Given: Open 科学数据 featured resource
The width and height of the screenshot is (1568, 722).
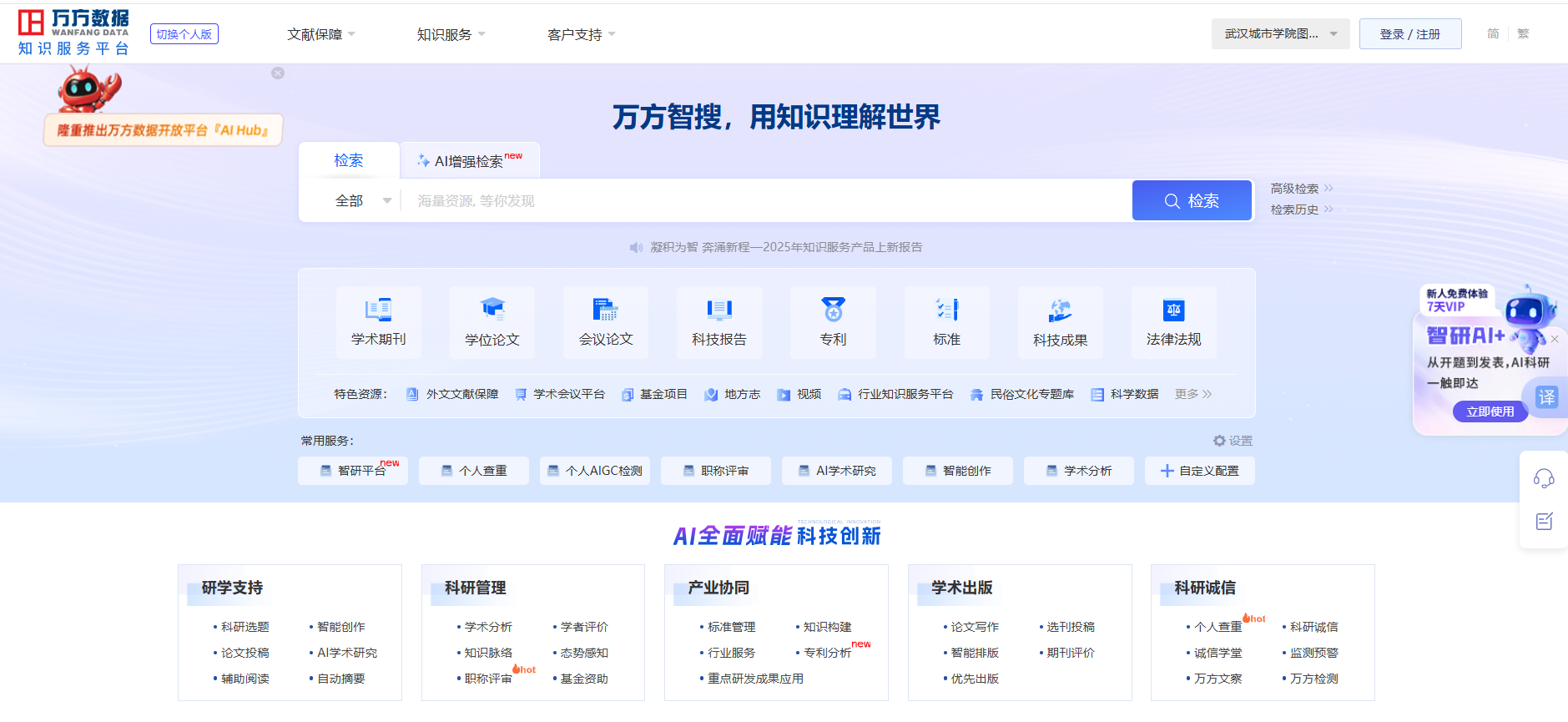Looking at the screenshot, I should click(1125, 394).
